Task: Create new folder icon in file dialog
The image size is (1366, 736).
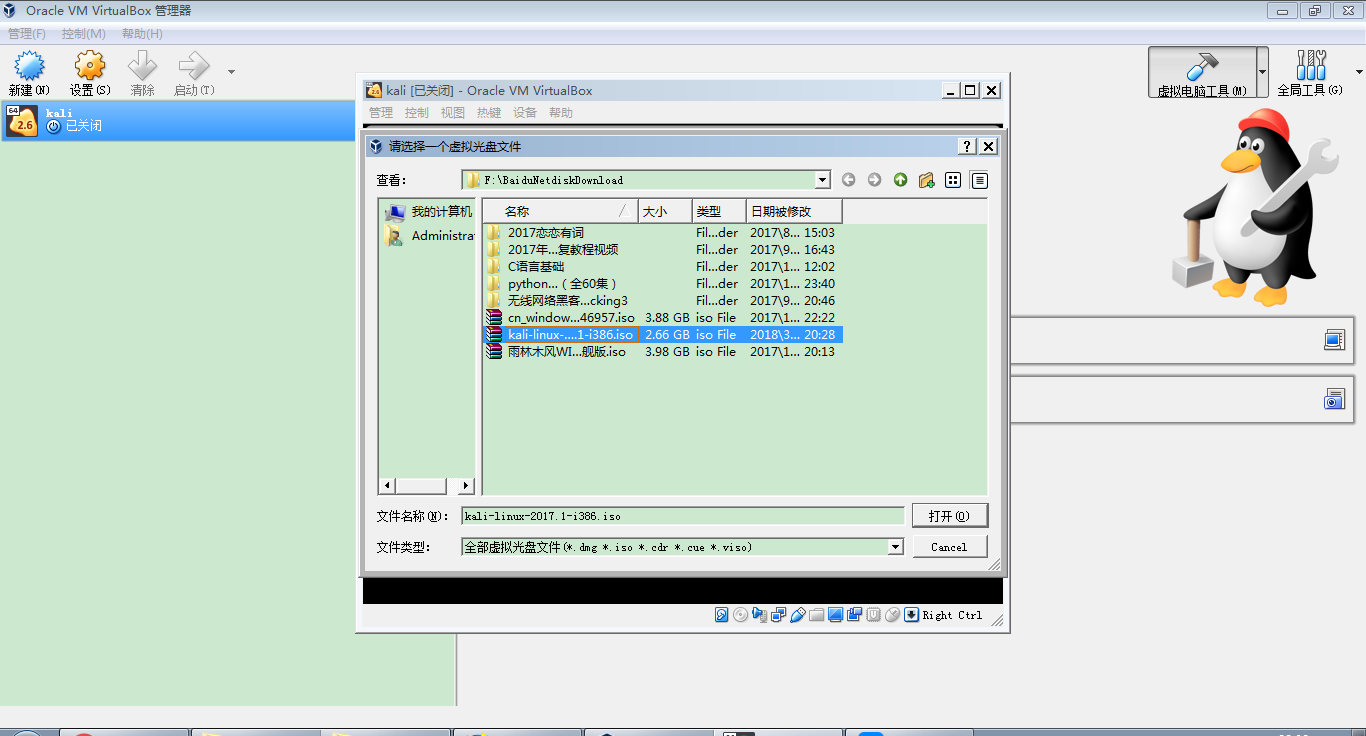Action: pos(926,180)
